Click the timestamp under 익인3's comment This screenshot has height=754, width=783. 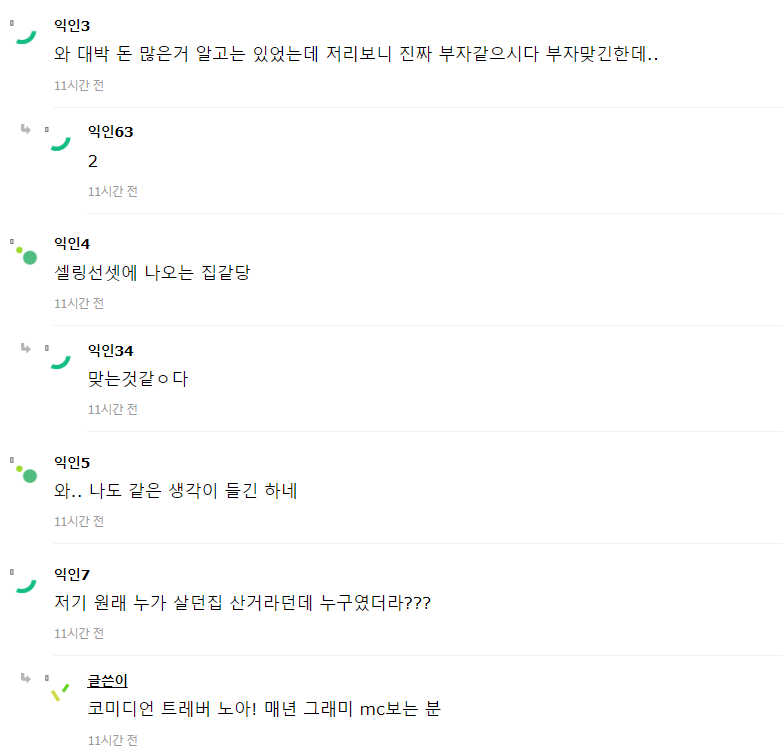tap(79, 85)
